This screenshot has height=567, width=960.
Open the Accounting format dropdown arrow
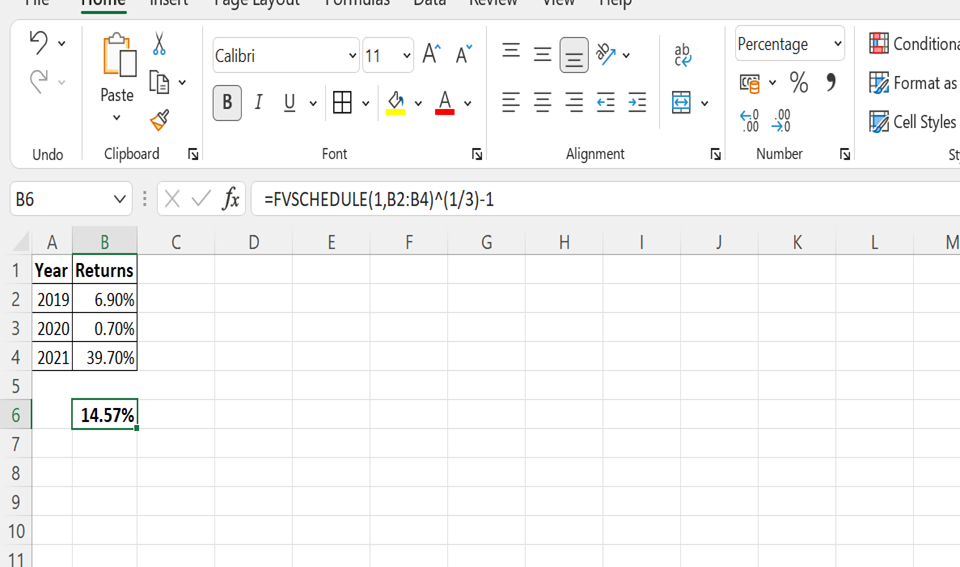773,83
